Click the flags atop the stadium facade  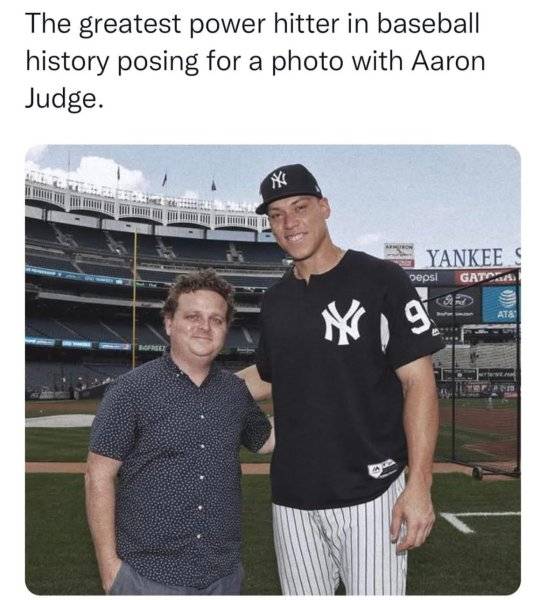point(165,179)
